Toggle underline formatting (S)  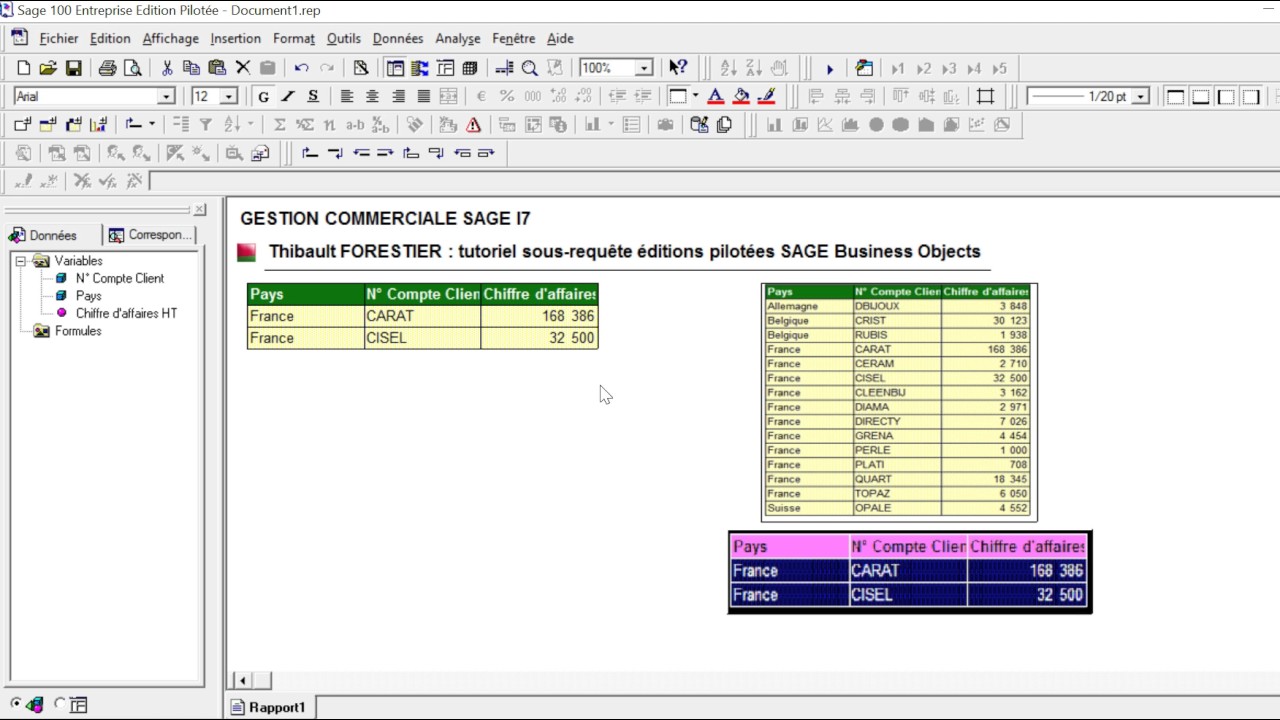coord(313,96)
